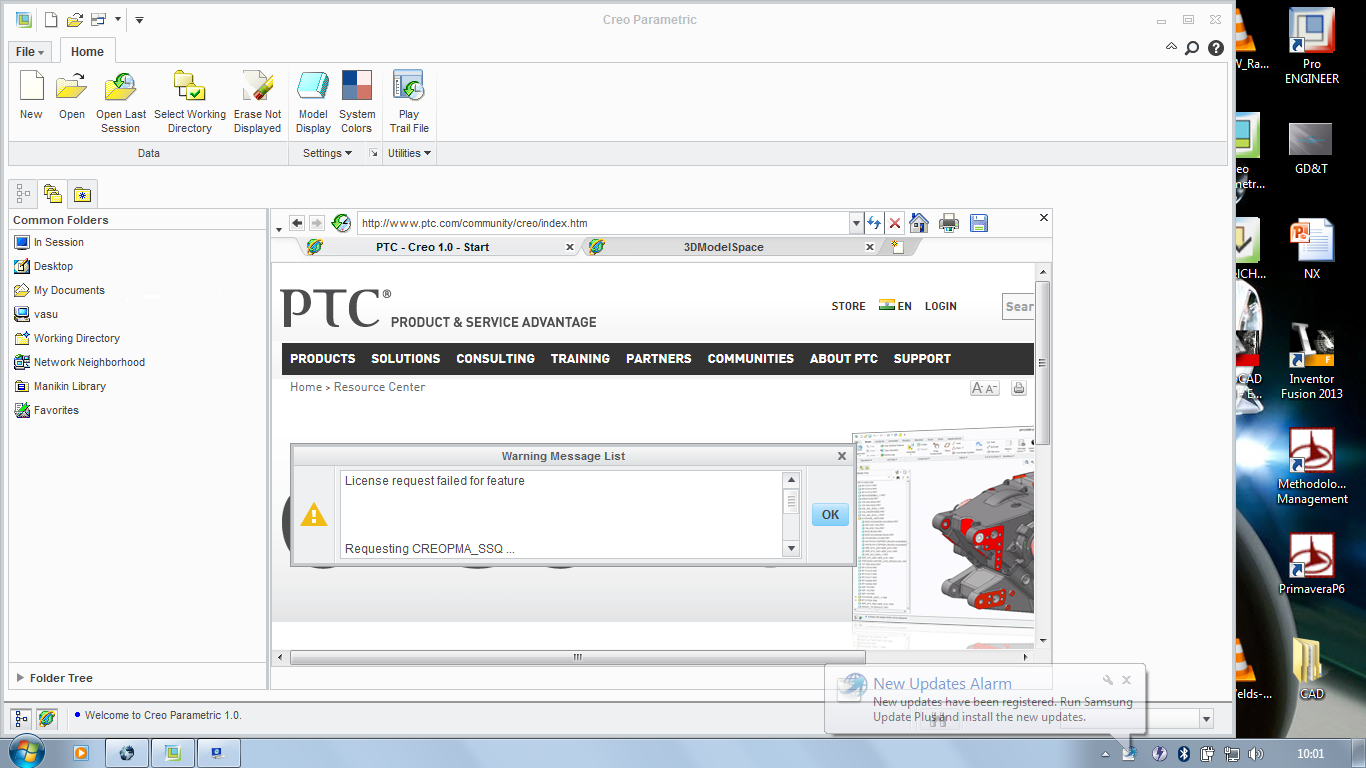Open PRODUCTS in the PTC site menu
The image size is (1366, 768).
[322, 358]
